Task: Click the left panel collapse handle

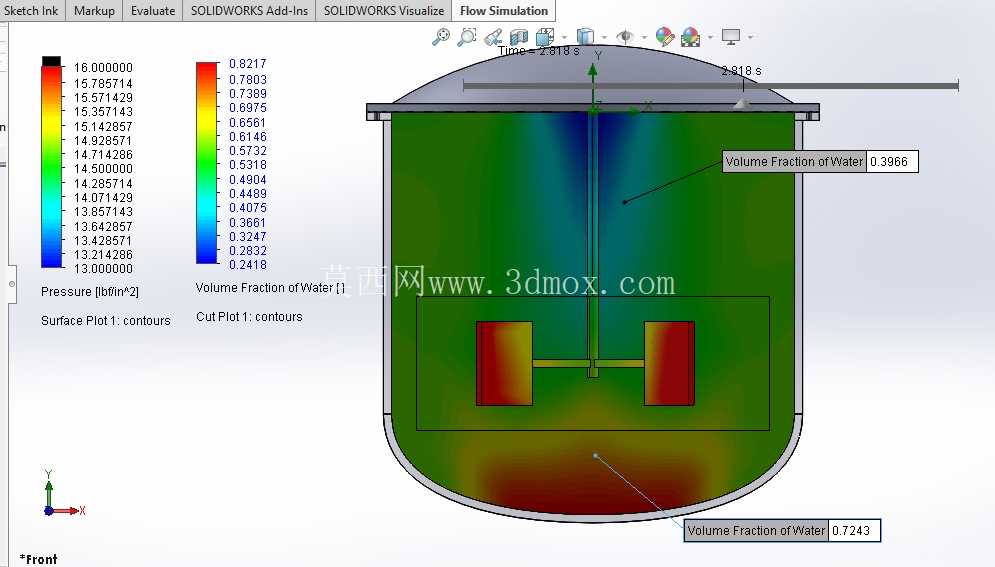Action: 11,284
